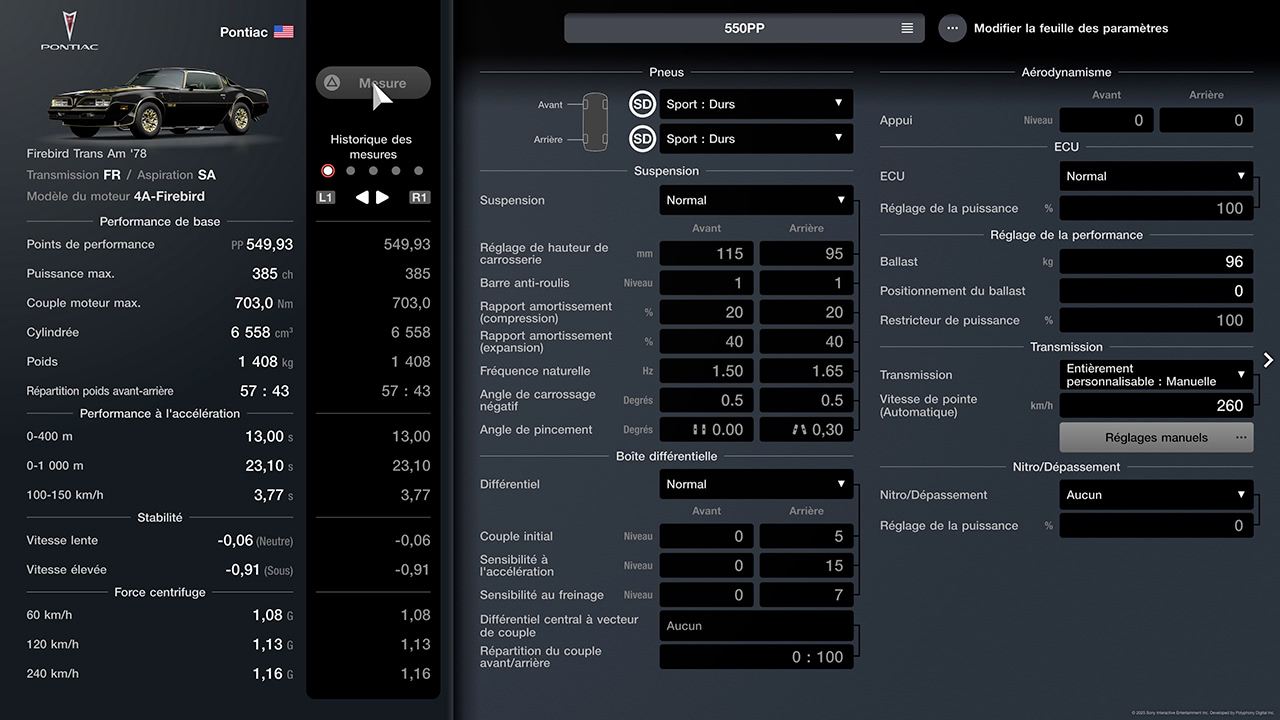Go to previous measurement history arrow
Screen dimensions: 1280x720
pyautogui.click(x=362, y=197)
